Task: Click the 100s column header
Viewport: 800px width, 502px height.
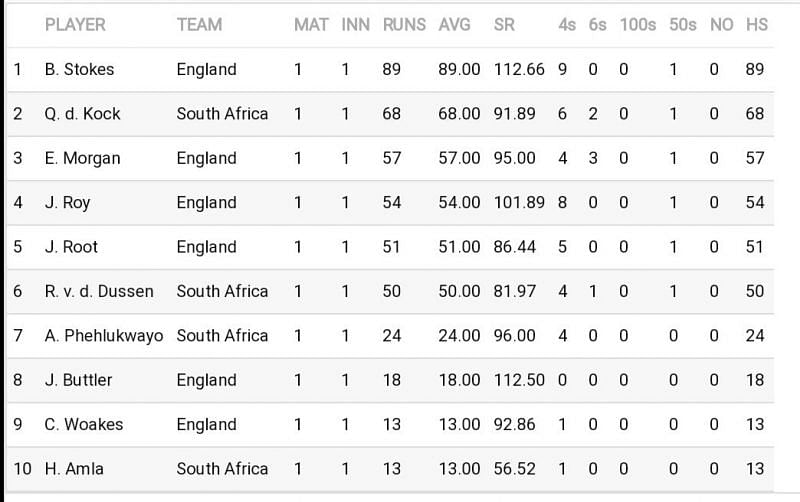Action: pos(638,24)
